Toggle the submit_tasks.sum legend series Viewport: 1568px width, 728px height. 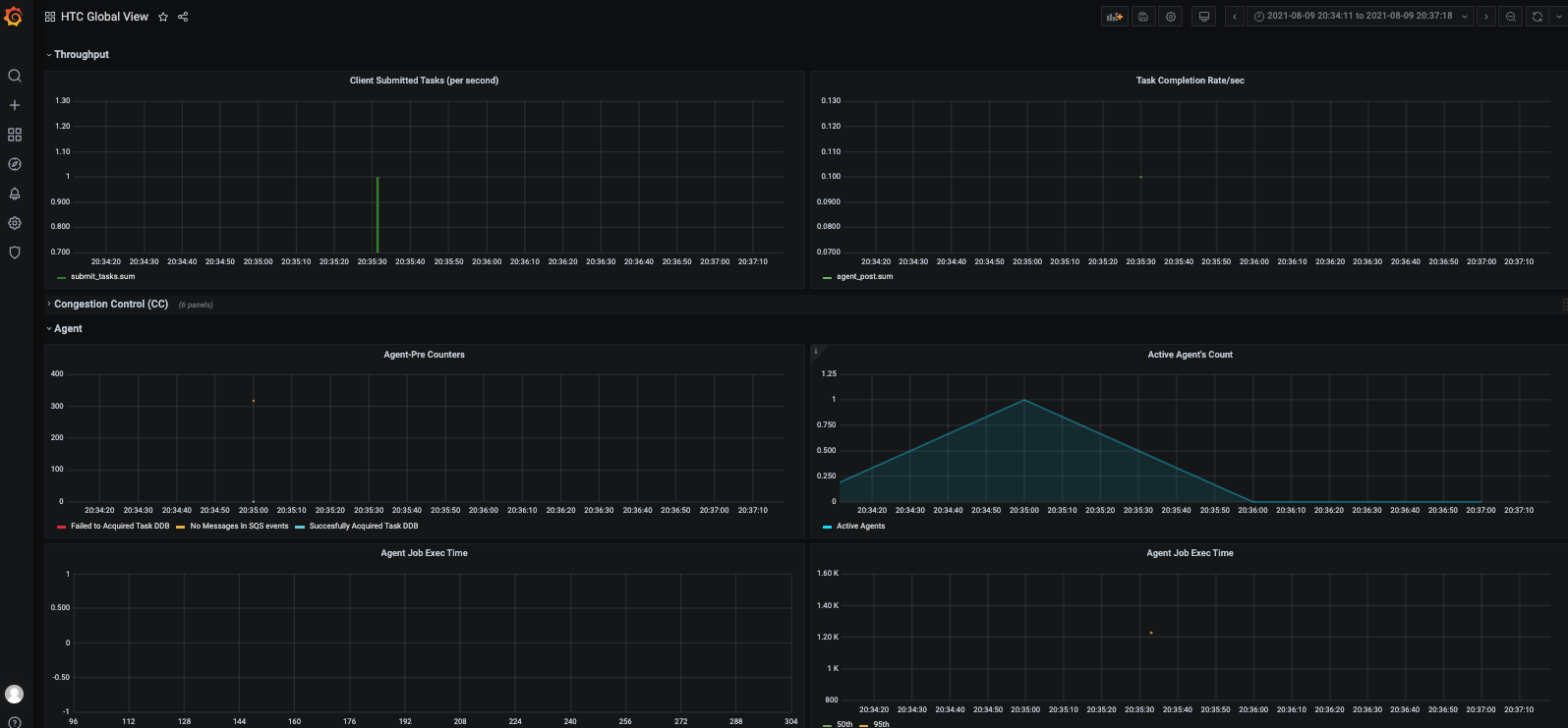[x=102, y=277]
